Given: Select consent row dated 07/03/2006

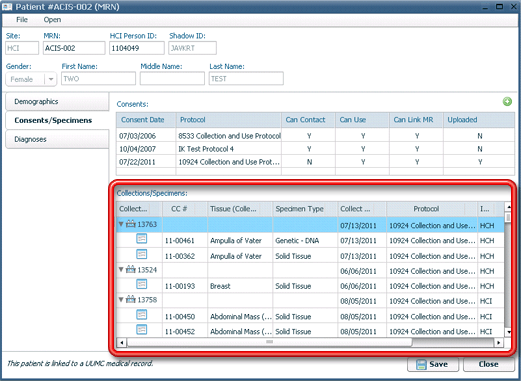Looking at the screenshot, I should 315,136.
